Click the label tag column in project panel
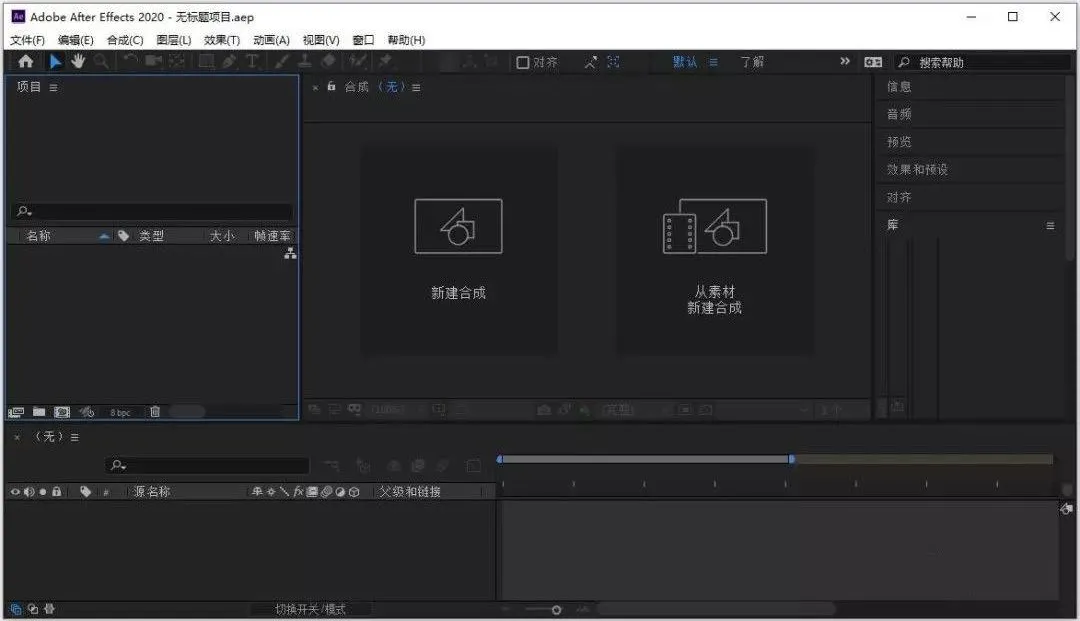Image resolution: width=1080 pixels, height=621 pixels. [x=123, y=235]
